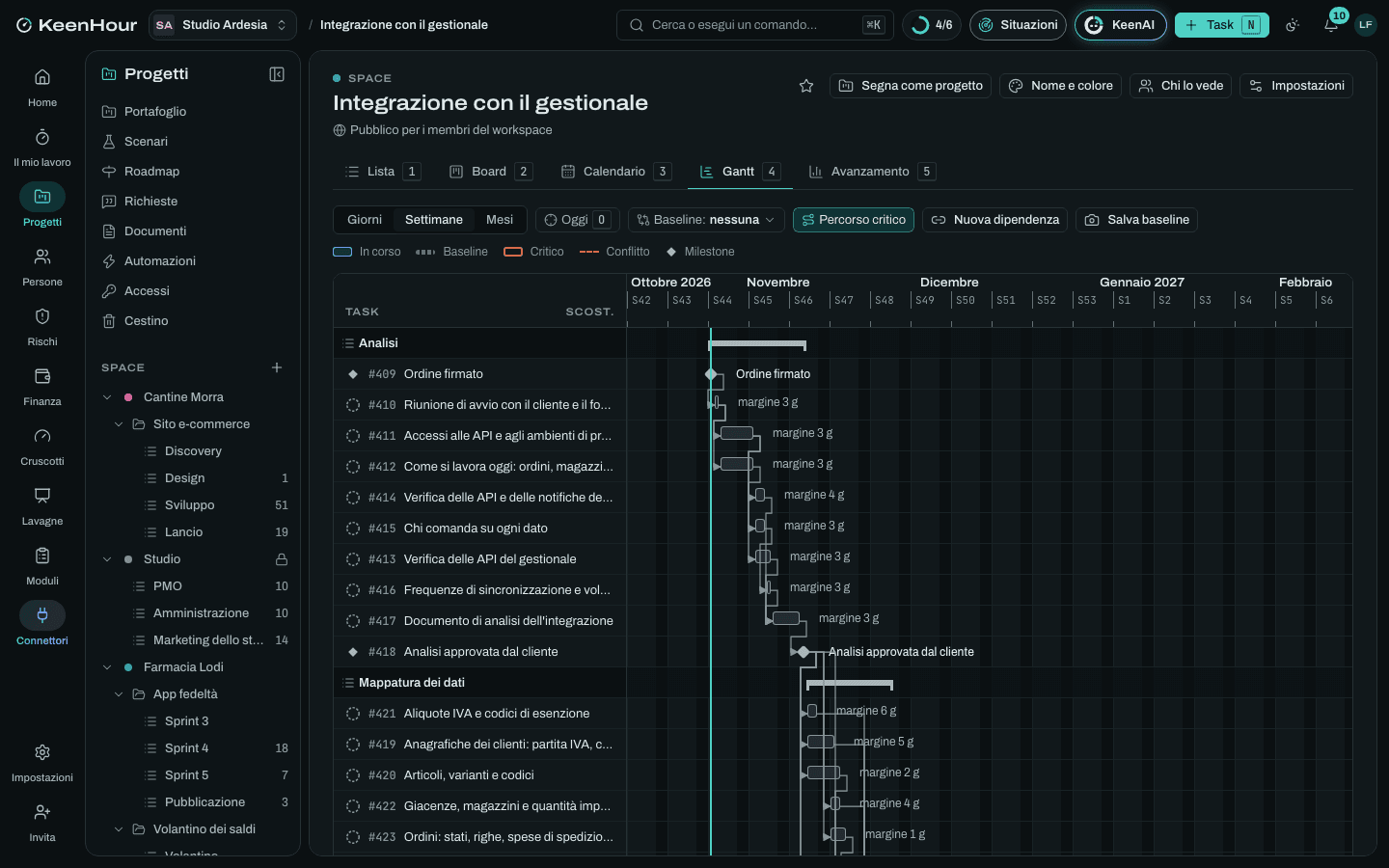Open the notifications bell
The width and height of the screenshot is (1389, 868).
[1331, 25]
